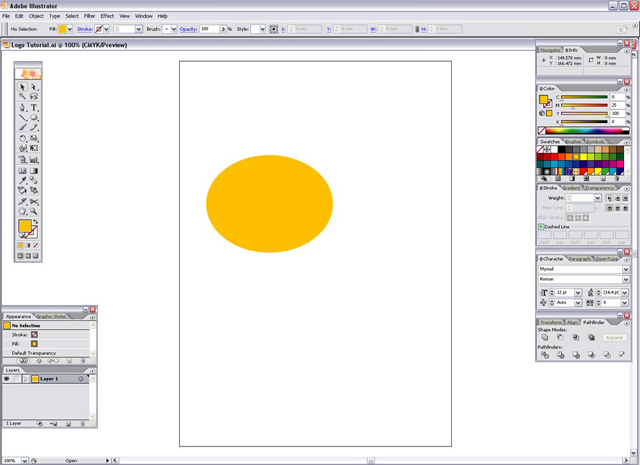Viewport: 640px width, 465px height.
Task: Select the Type tool
Action: 34,108
